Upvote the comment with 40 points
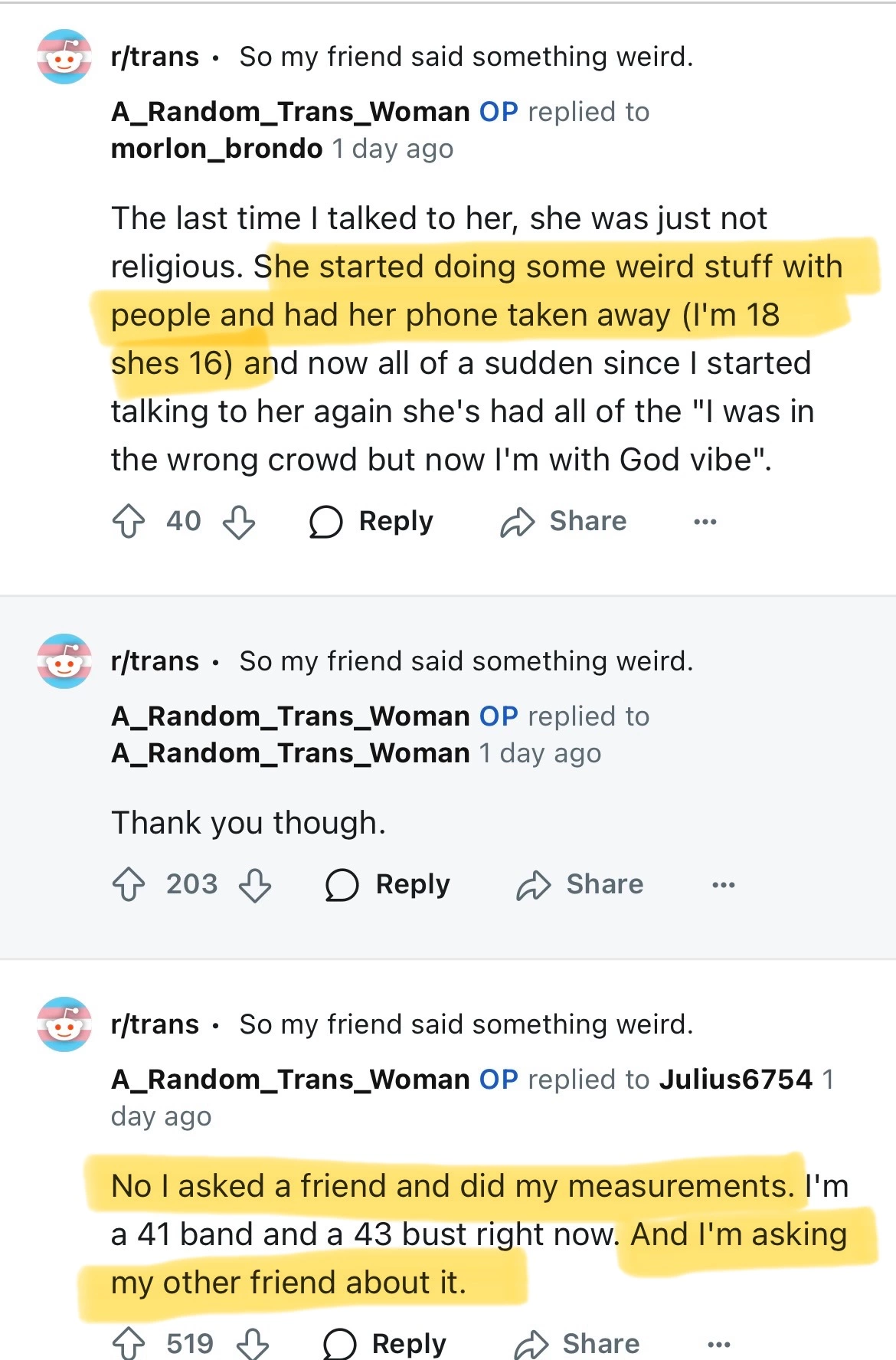 click(129, 522)
